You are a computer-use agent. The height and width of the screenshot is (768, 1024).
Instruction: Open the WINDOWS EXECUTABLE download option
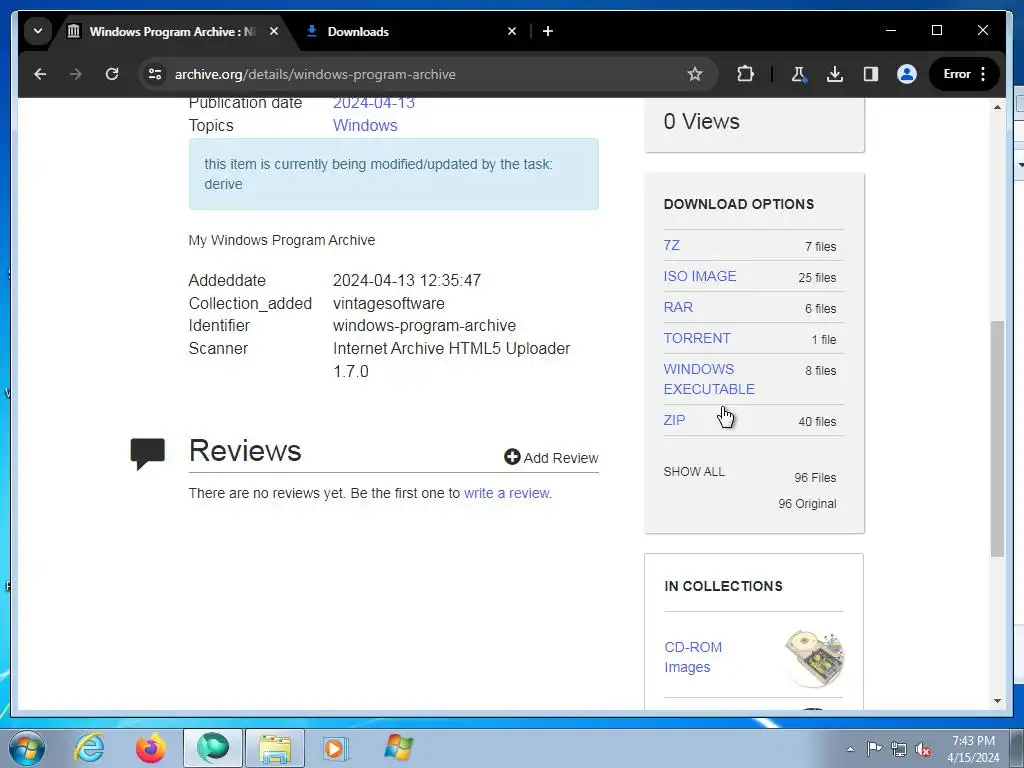709,379
